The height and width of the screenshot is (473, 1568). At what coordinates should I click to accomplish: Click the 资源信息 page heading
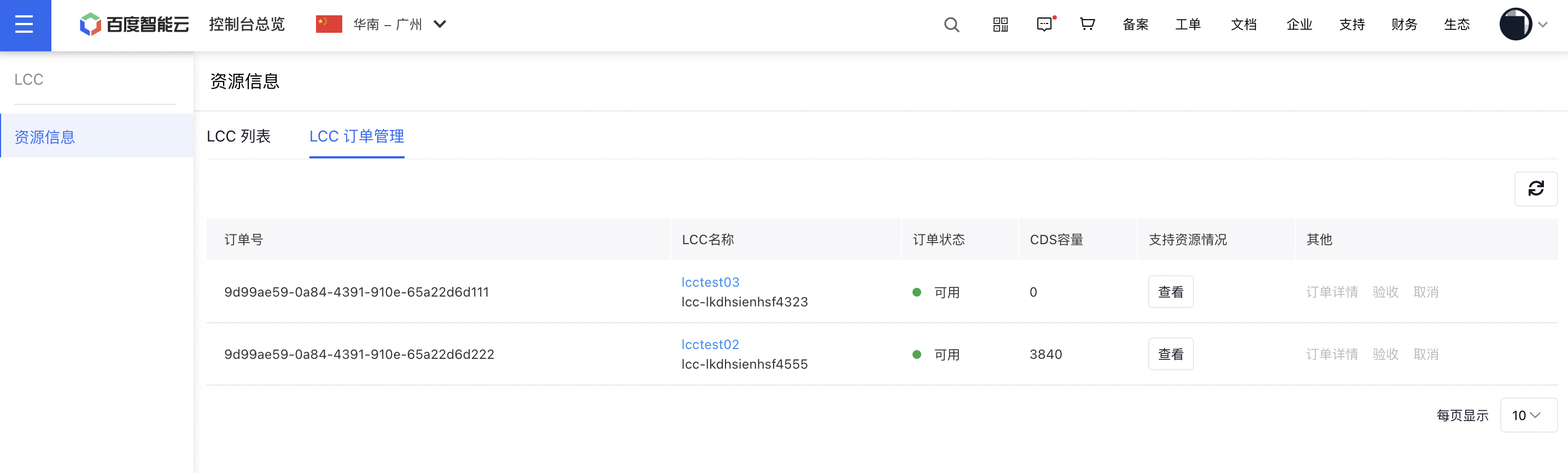pos(245,81)
